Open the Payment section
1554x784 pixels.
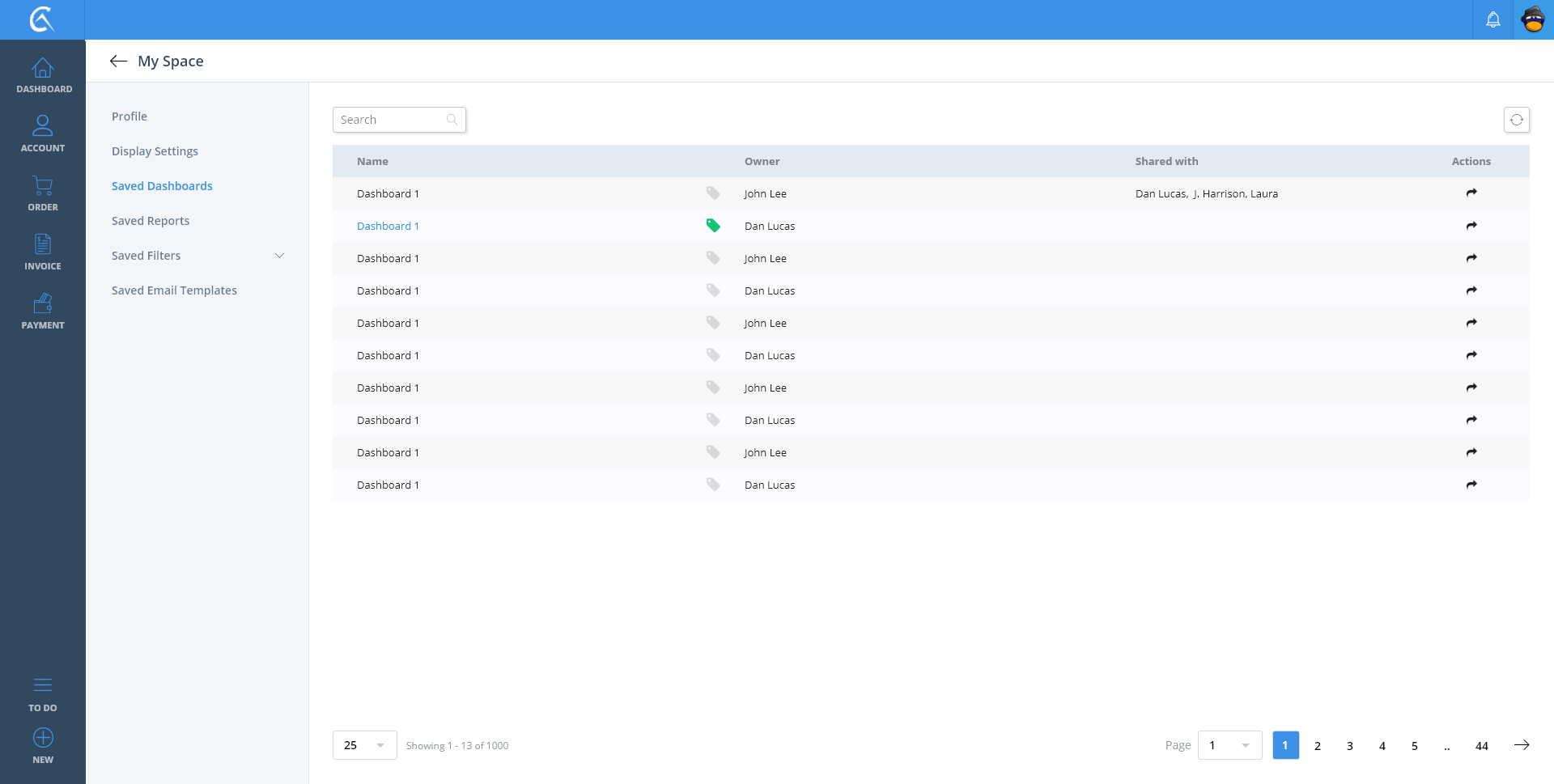pyautogui.click(x=43, y=311)
